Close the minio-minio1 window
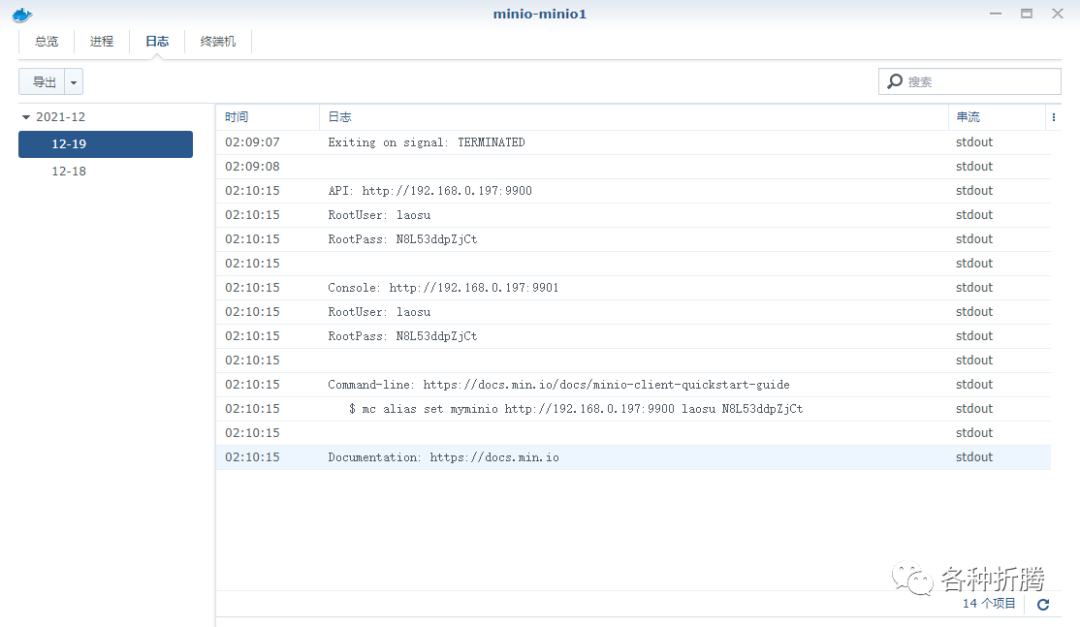The height and width of the screenshot is (627, 1080). pyautogui.click(x=1057, y=14)
